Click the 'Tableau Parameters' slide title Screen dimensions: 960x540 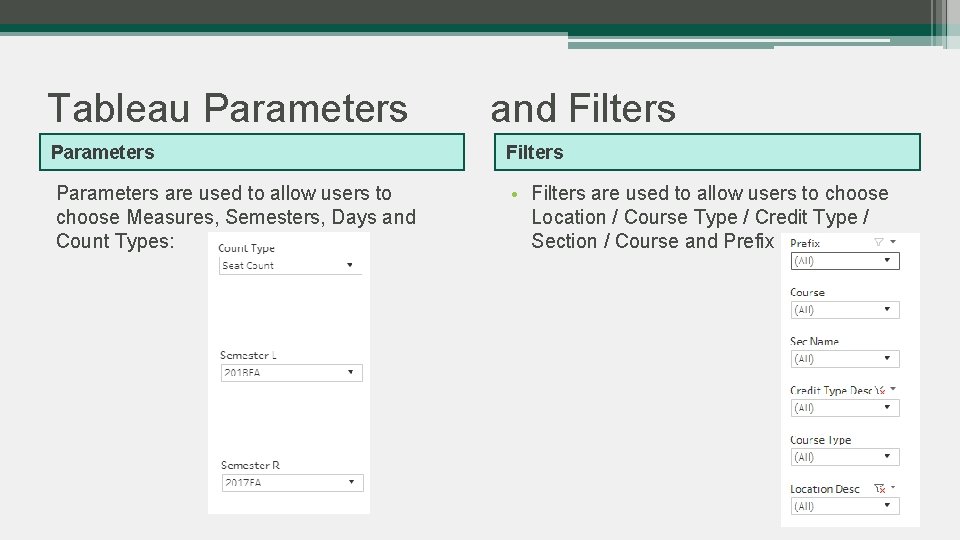(228, 108)
